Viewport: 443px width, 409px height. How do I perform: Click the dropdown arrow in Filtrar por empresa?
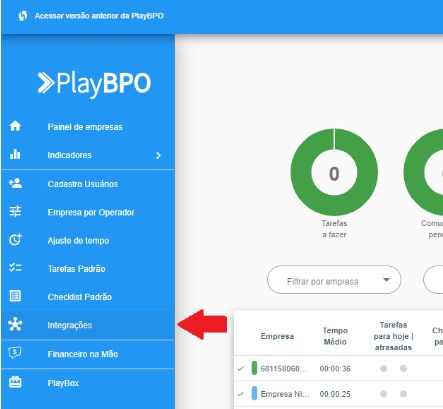coord(386,280)
